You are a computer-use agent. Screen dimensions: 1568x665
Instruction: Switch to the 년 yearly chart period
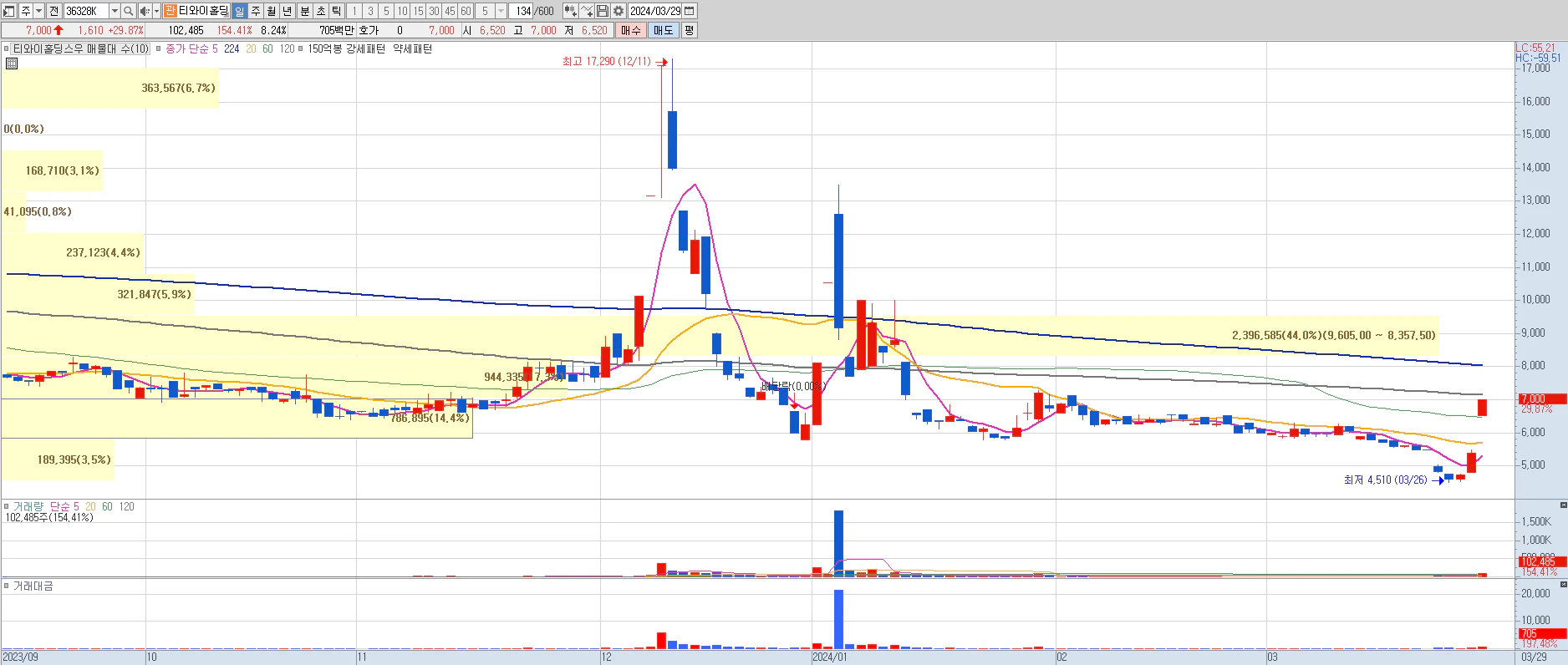point(288,11)
